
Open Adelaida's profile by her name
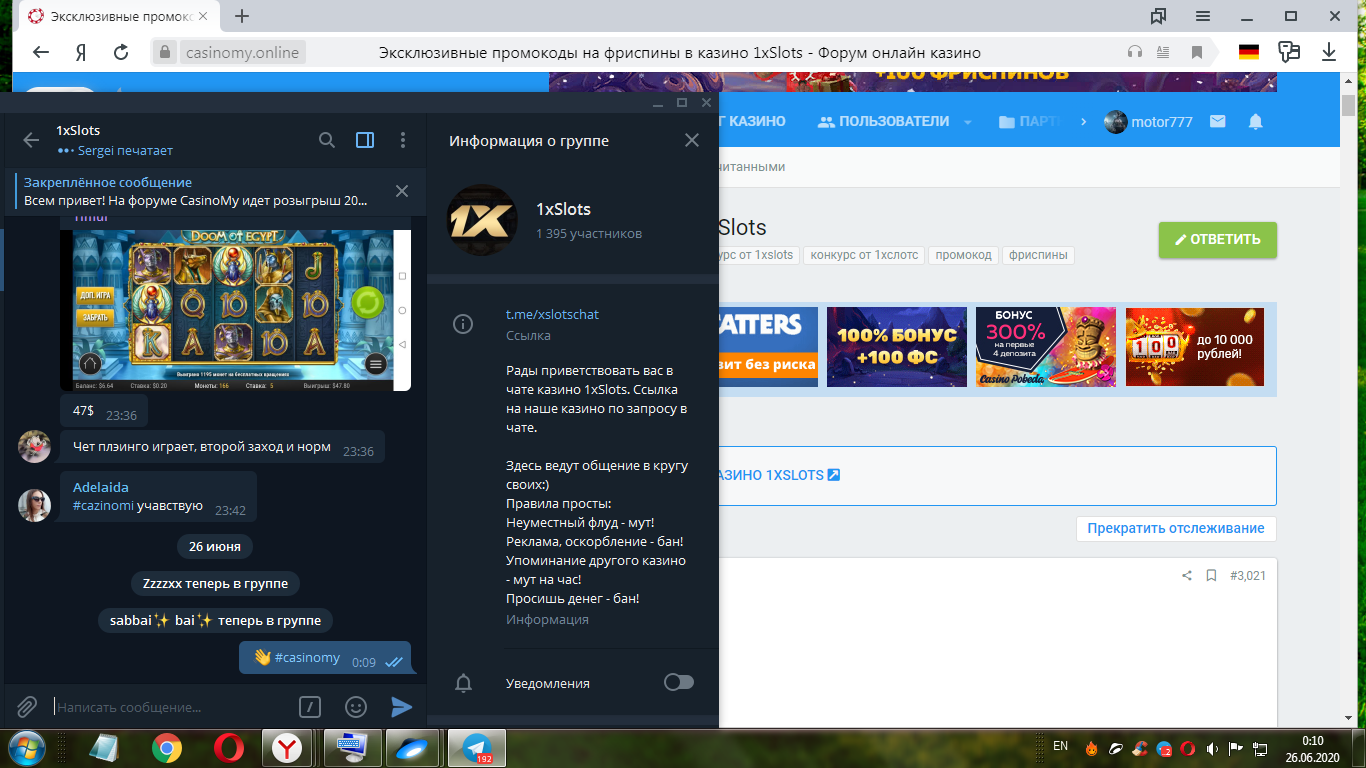tap(101, 487)
